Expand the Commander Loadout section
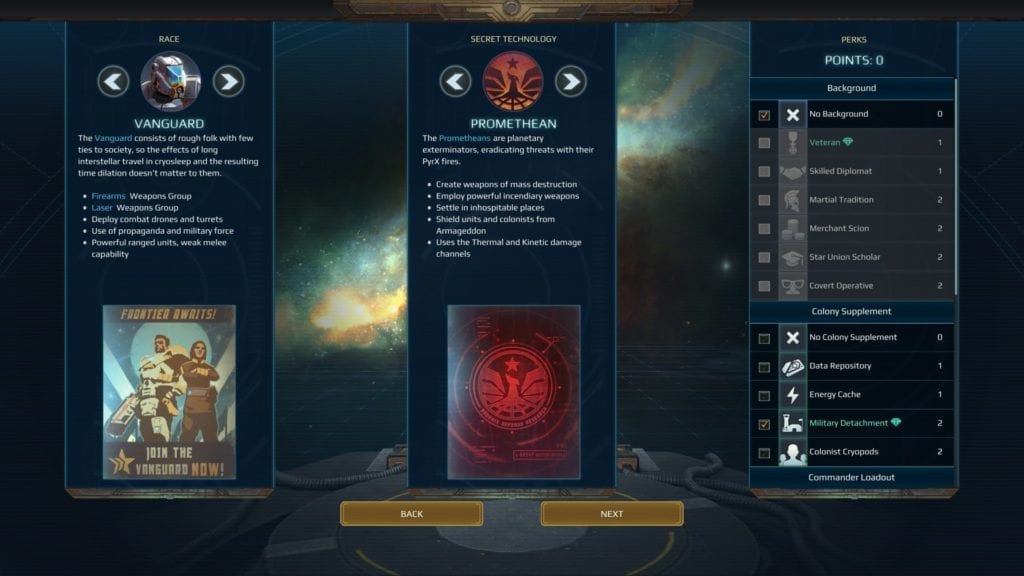Viewport: 1024px width, 576px height. [x=852, y=477]
